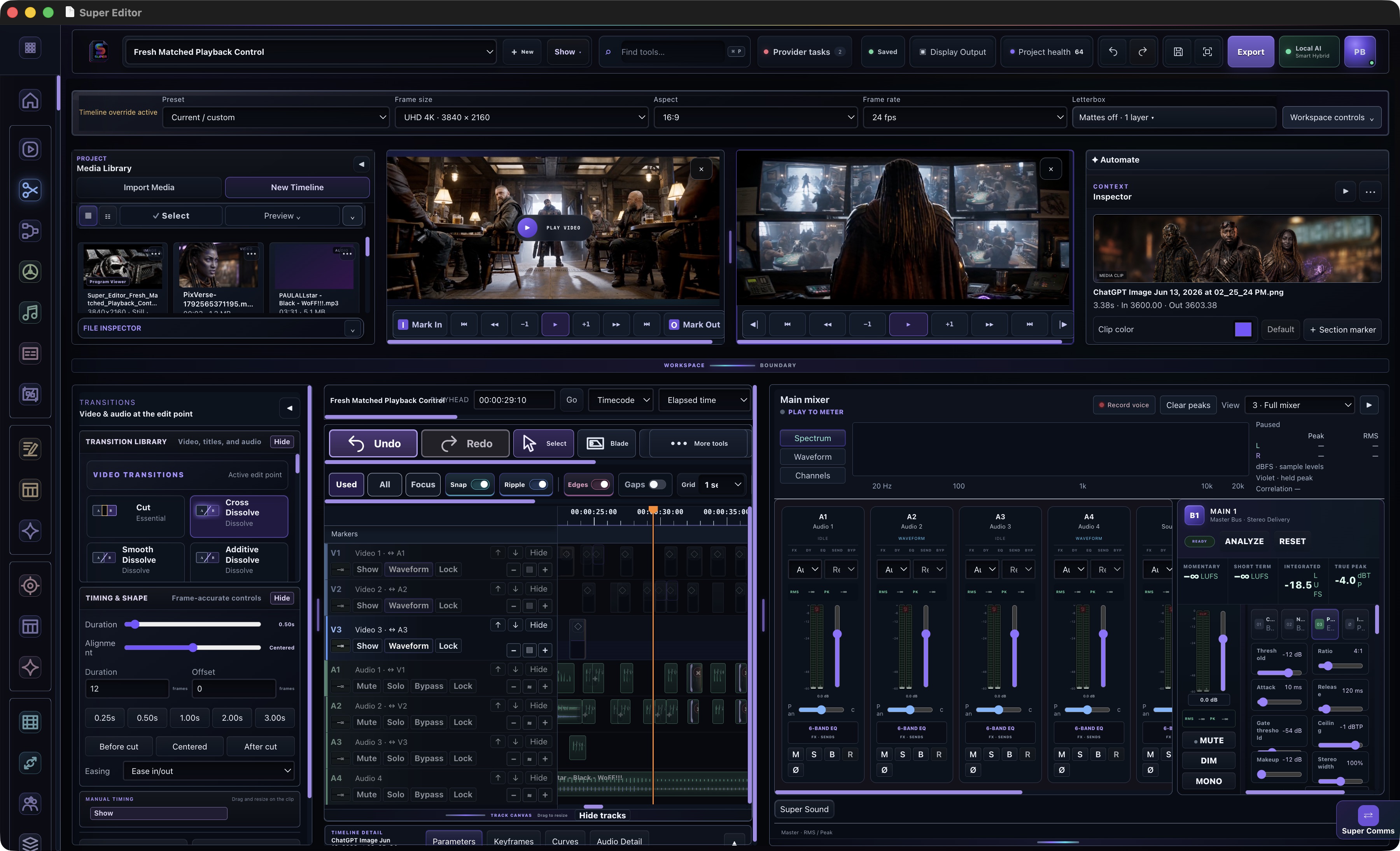
Task: Open the Home icon in left sidebar
Action: point(30,101)
